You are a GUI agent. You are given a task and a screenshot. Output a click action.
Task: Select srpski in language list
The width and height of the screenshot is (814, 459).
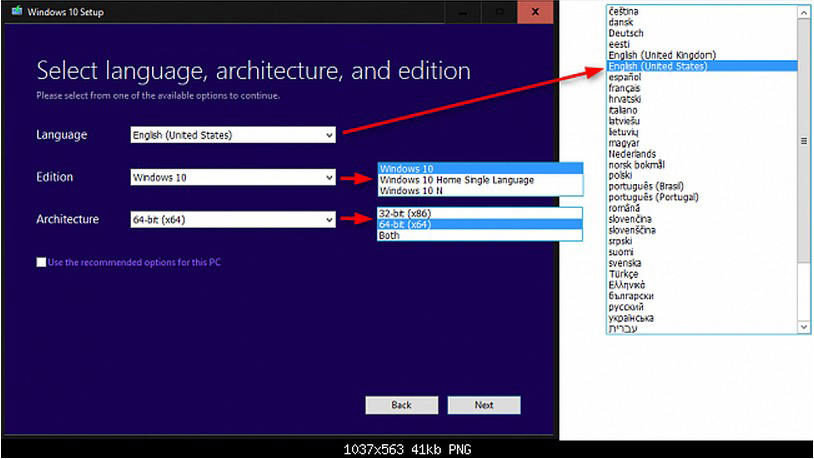click(x=702, y=241)
